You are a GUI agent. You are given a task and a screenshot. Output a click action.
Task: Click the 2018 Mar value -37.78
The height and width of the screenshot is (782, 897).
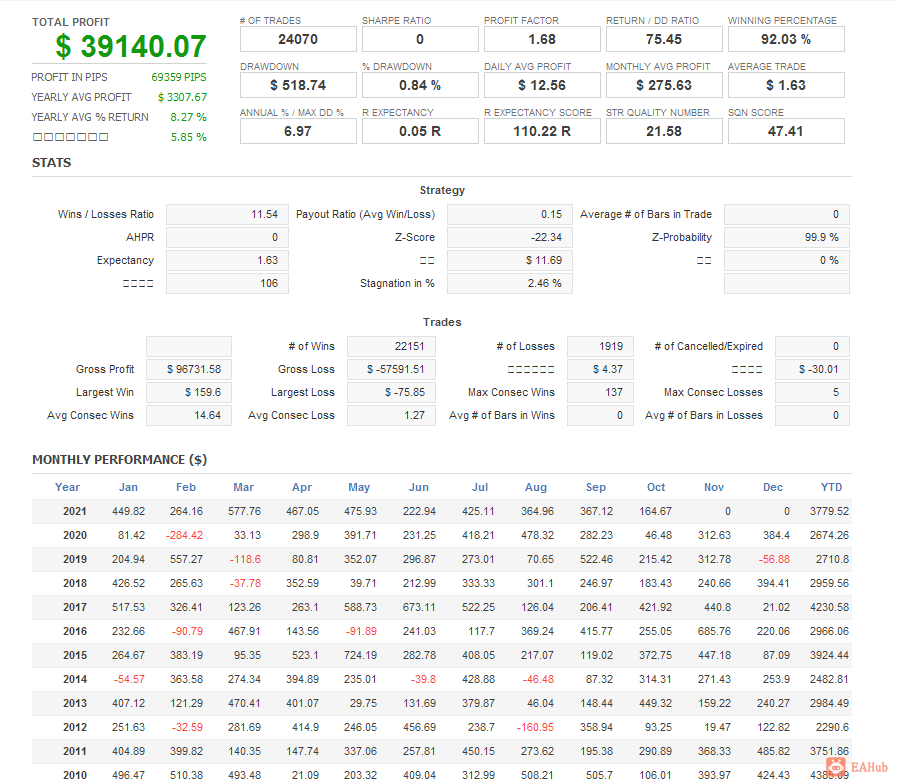(245, 583)
